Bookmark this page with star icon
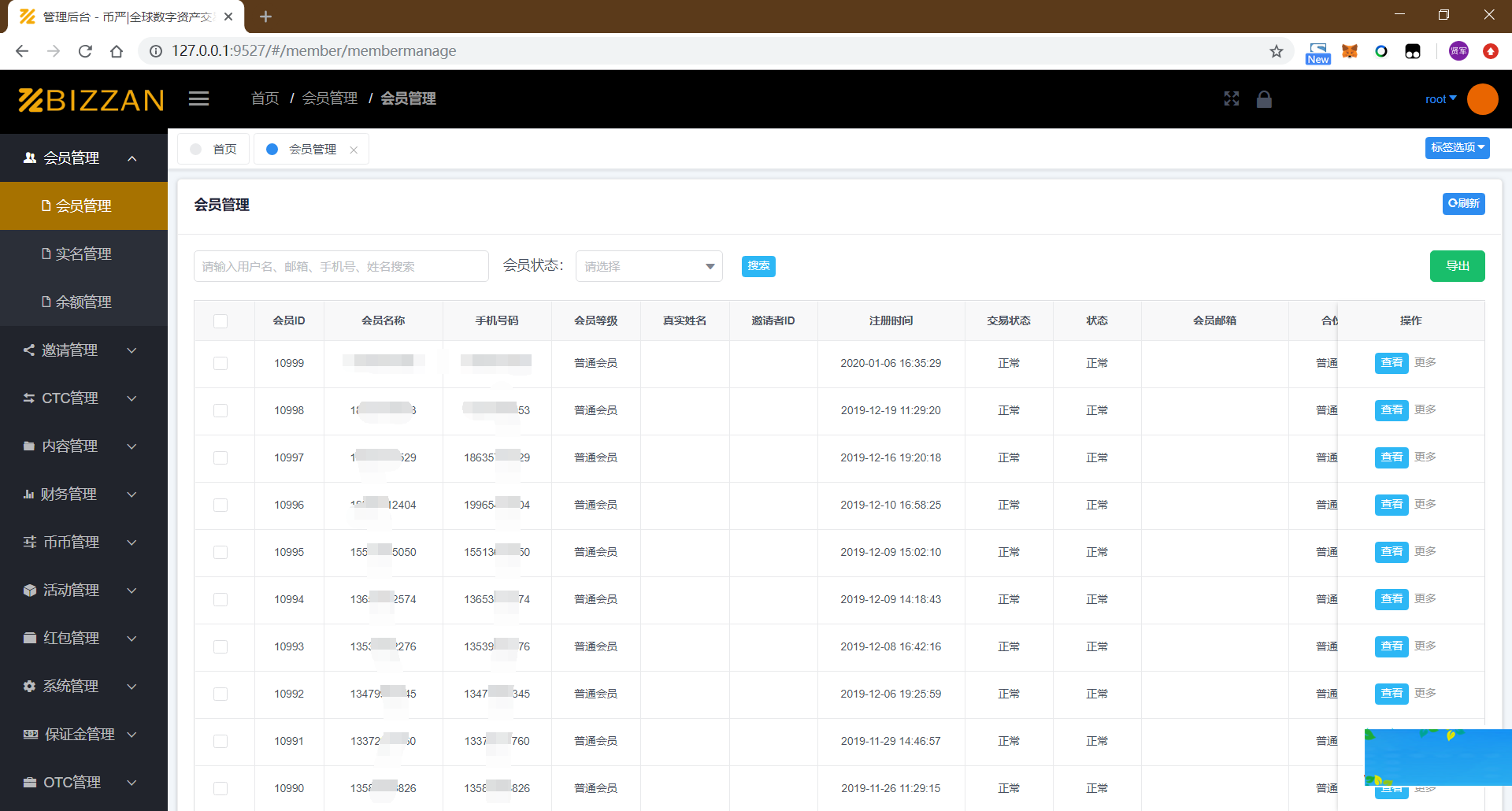 (x=1276, y=51)
